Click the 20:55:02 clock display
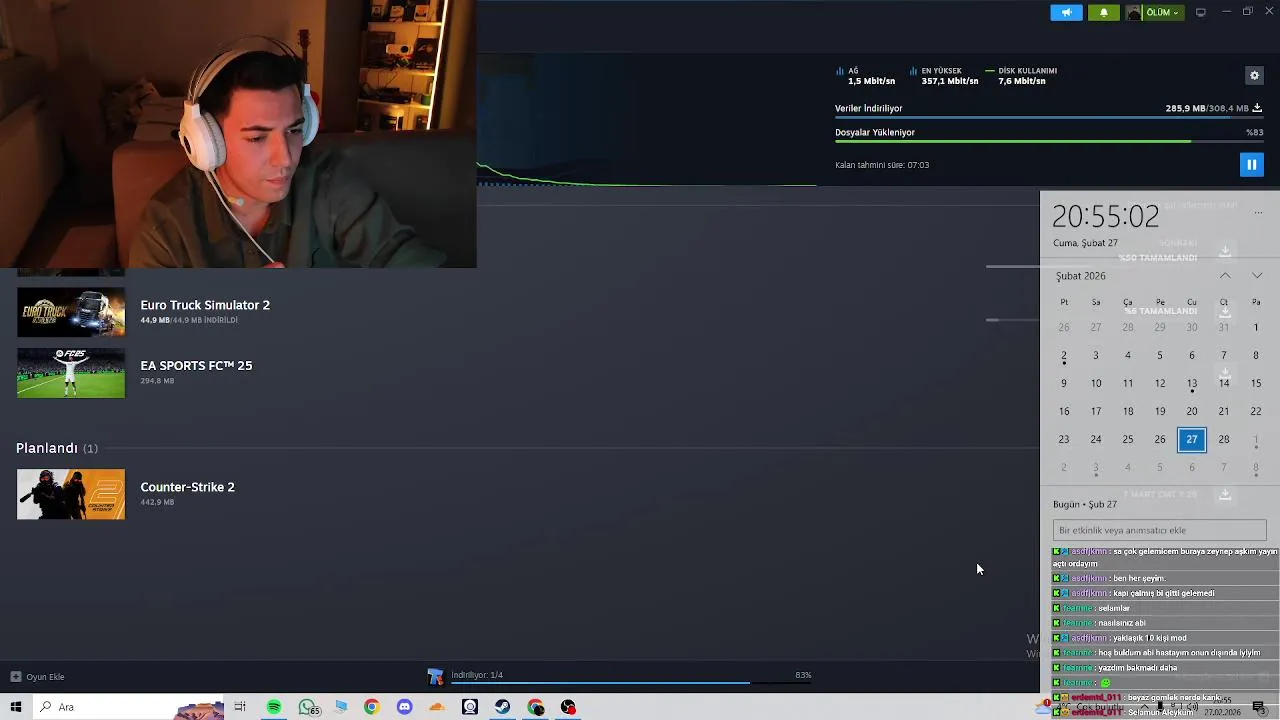1280x720 pixels. coord(1105,216)
